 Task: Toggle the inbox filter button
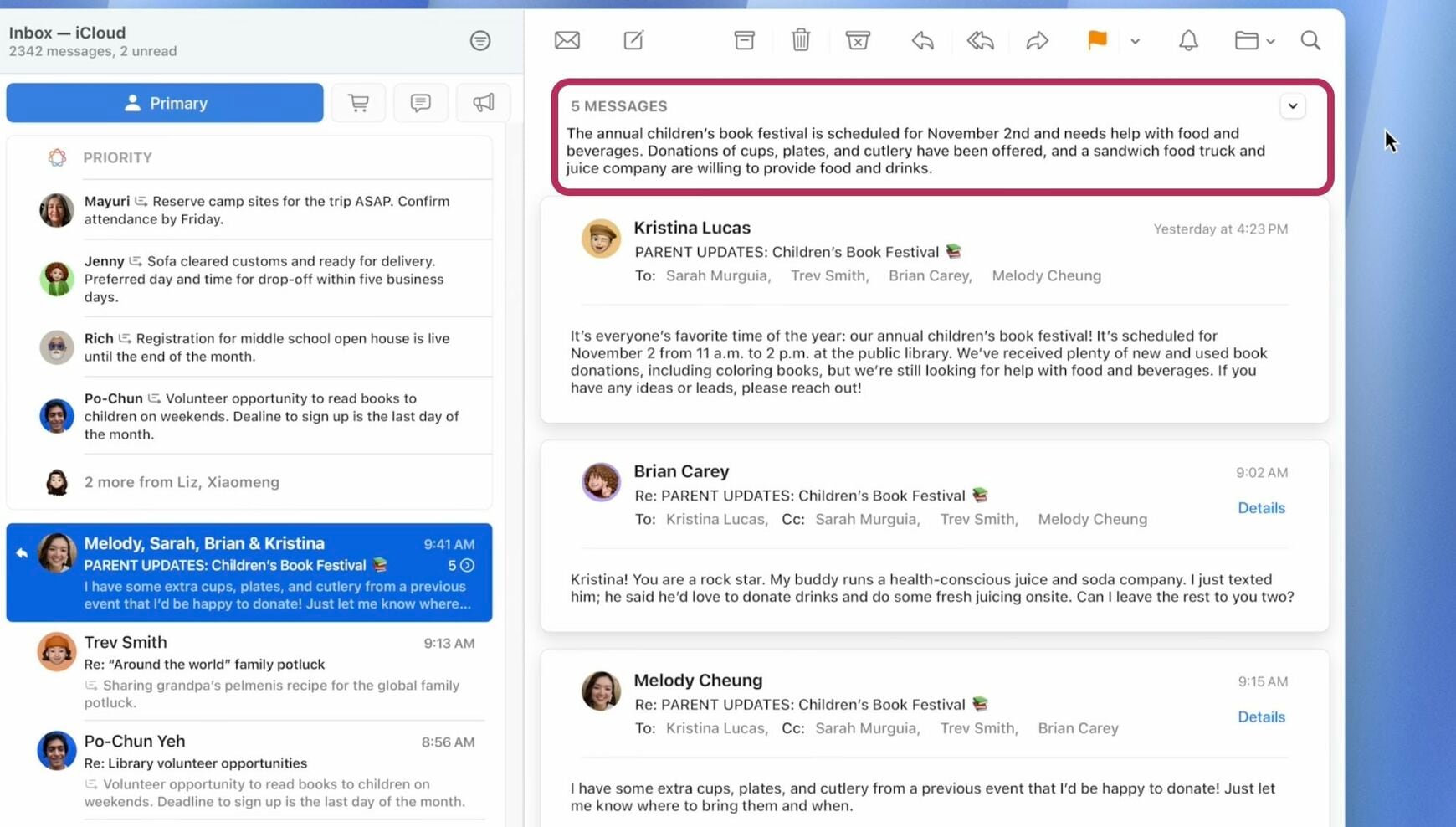tap(479, 40)
